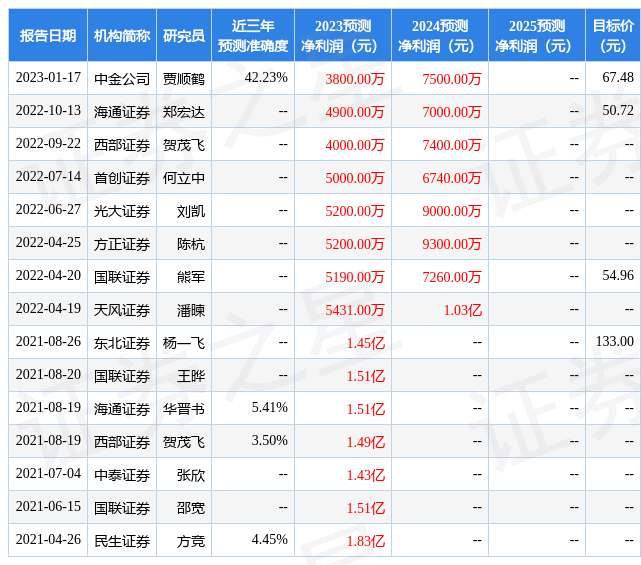The image size is (641, 565).
Task: Click the 2022-10-13 report date
Action: coord(48,111)
